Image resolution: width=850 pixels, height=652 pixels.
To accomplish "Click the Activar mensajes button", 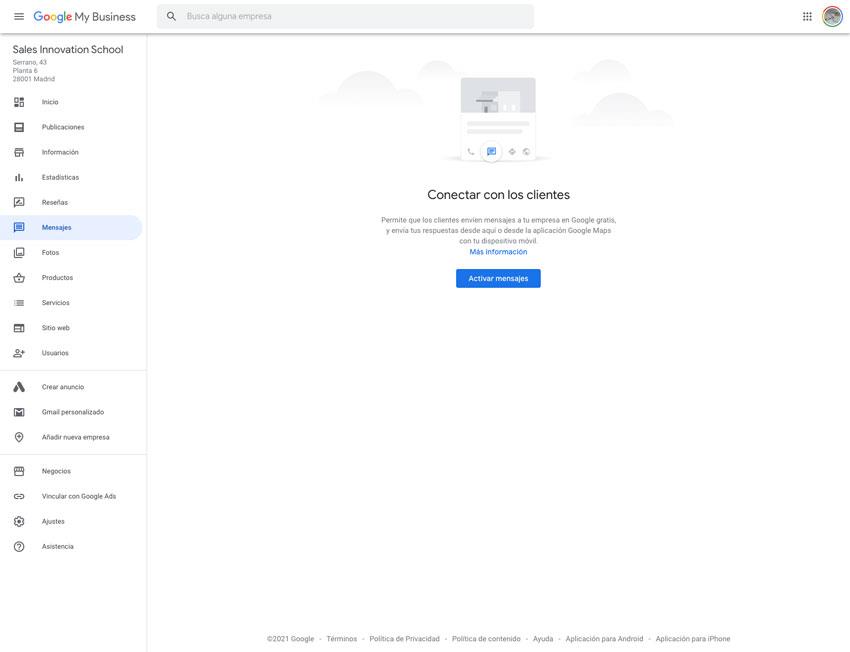I will tap(498, 279).
